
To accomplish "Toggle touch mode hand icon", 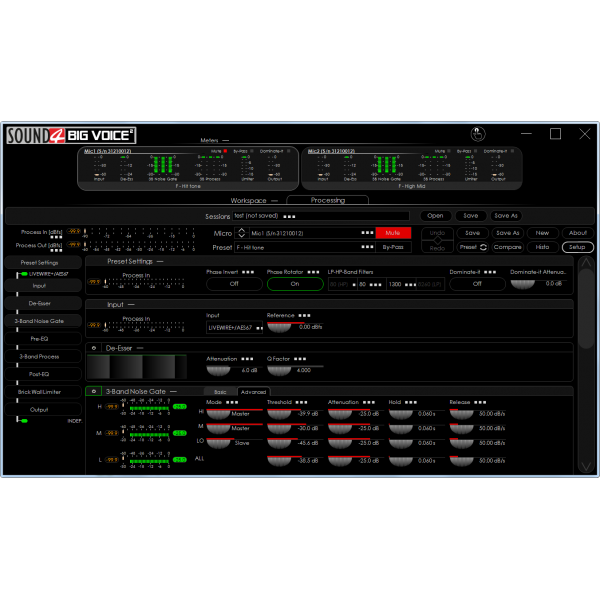I will pyautogui.click(x=478, y=134).
